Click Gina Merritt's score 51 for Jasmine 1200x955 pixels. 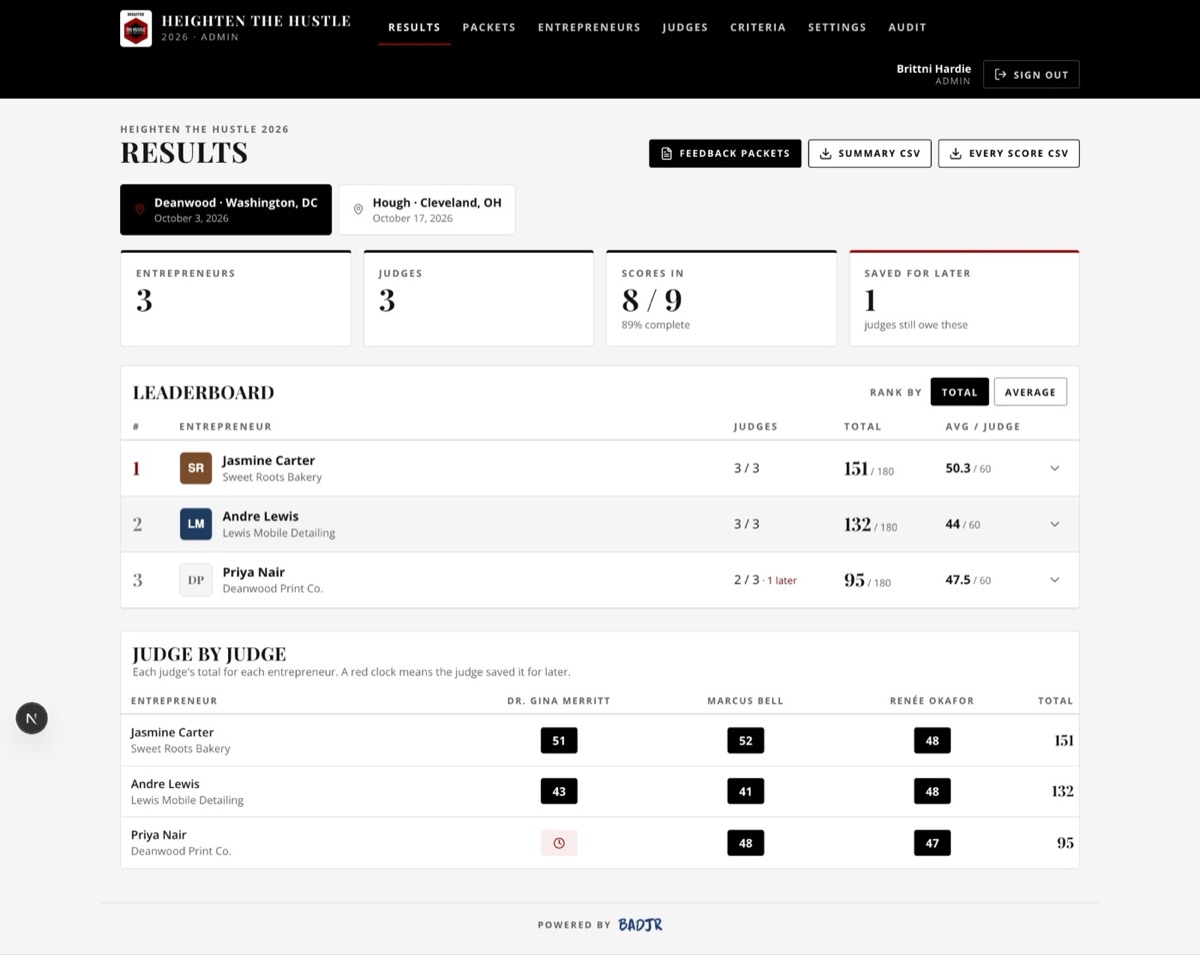(559, 741)
